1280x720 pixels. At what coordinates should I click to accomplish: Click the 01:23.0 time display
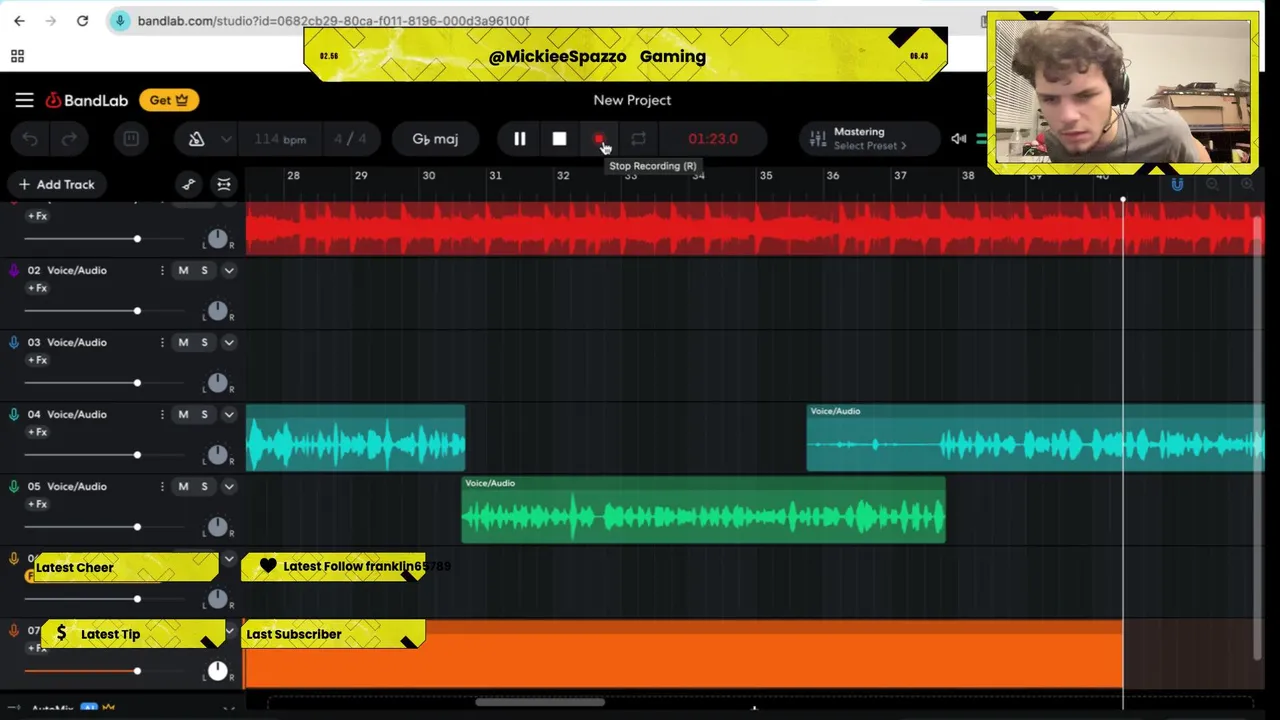click(713, 139)
